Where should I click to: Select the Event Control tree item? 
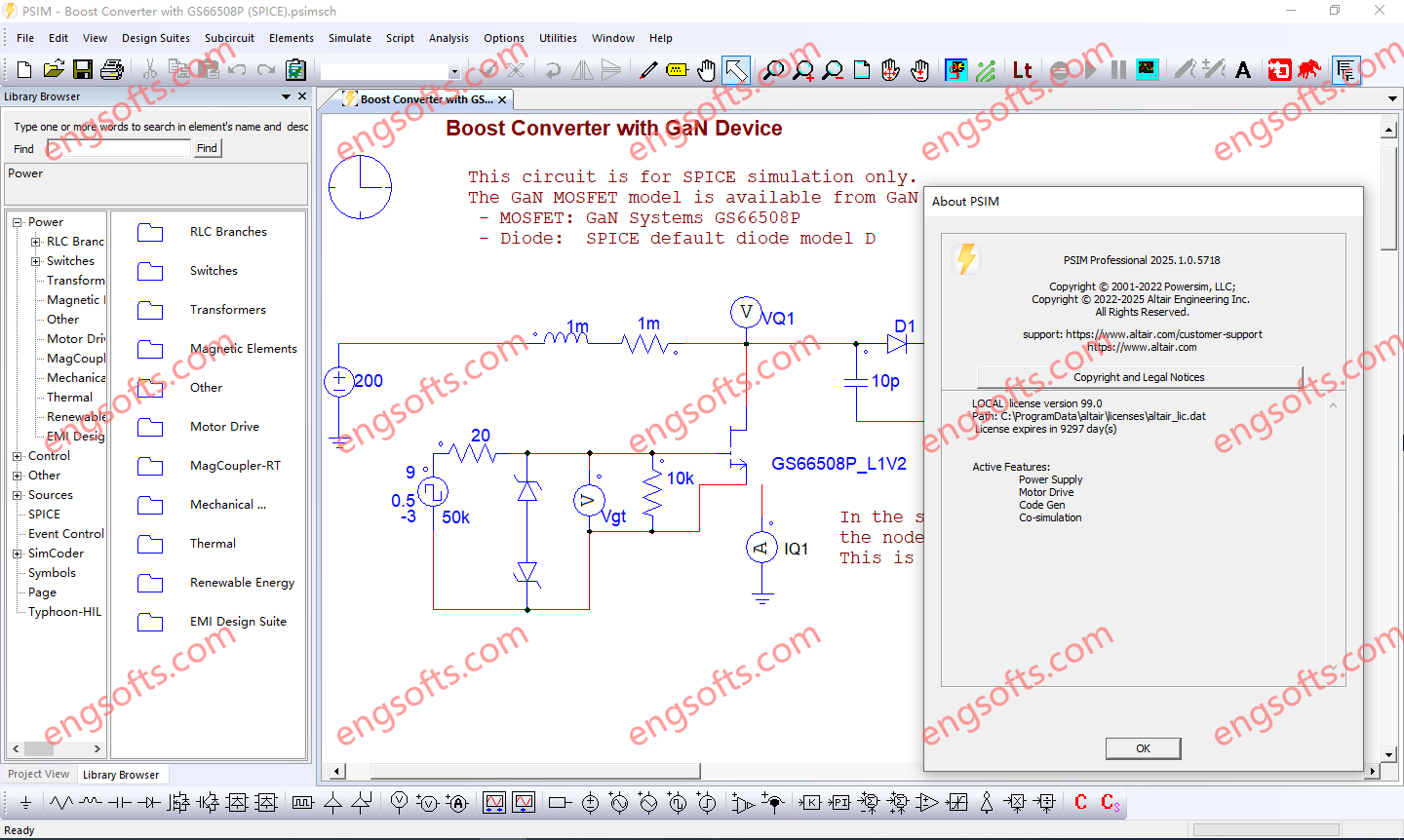pyautogui.click(x=65, y=534)
